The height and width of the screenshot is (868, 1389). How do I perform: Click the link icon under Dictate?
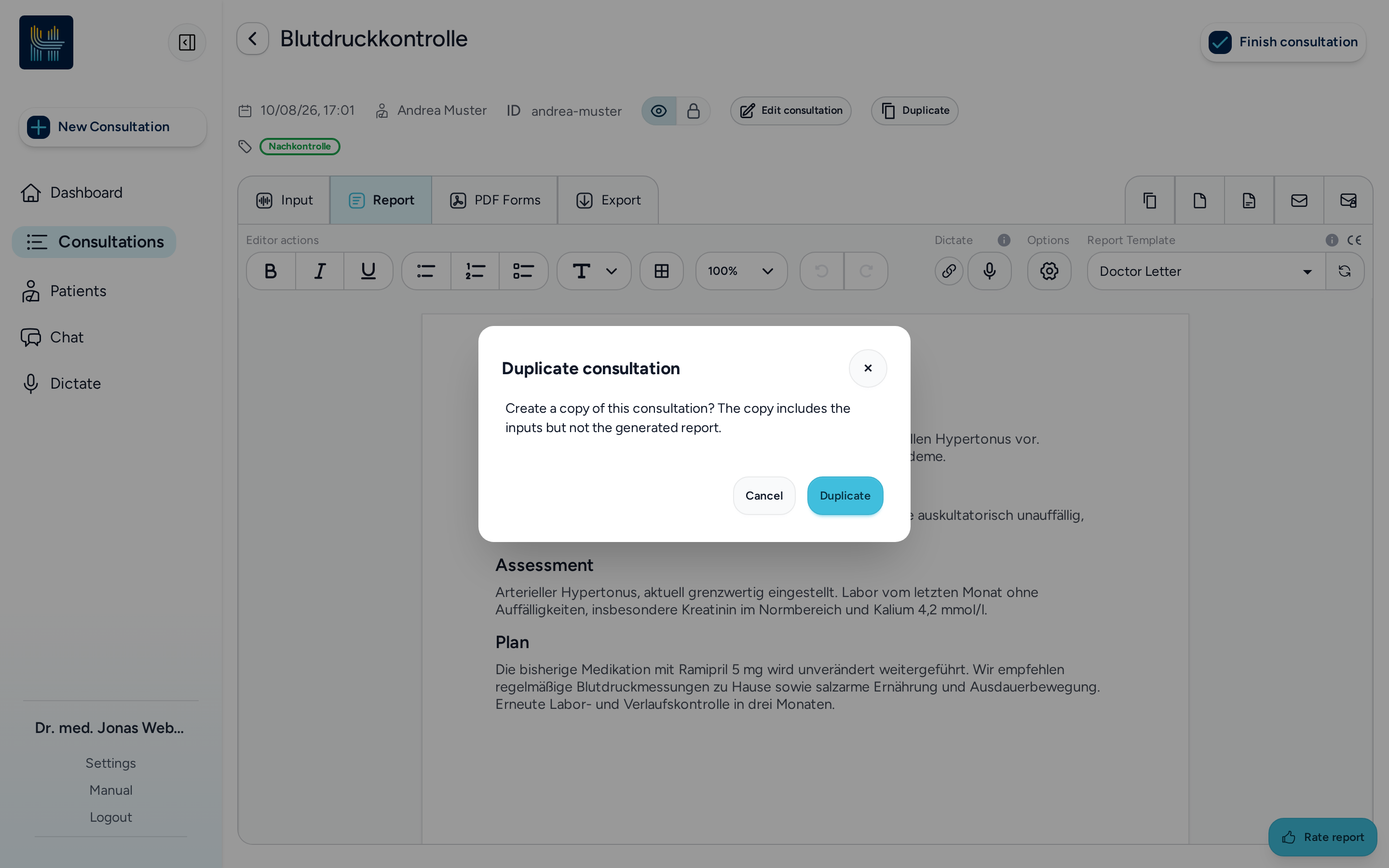949,271
